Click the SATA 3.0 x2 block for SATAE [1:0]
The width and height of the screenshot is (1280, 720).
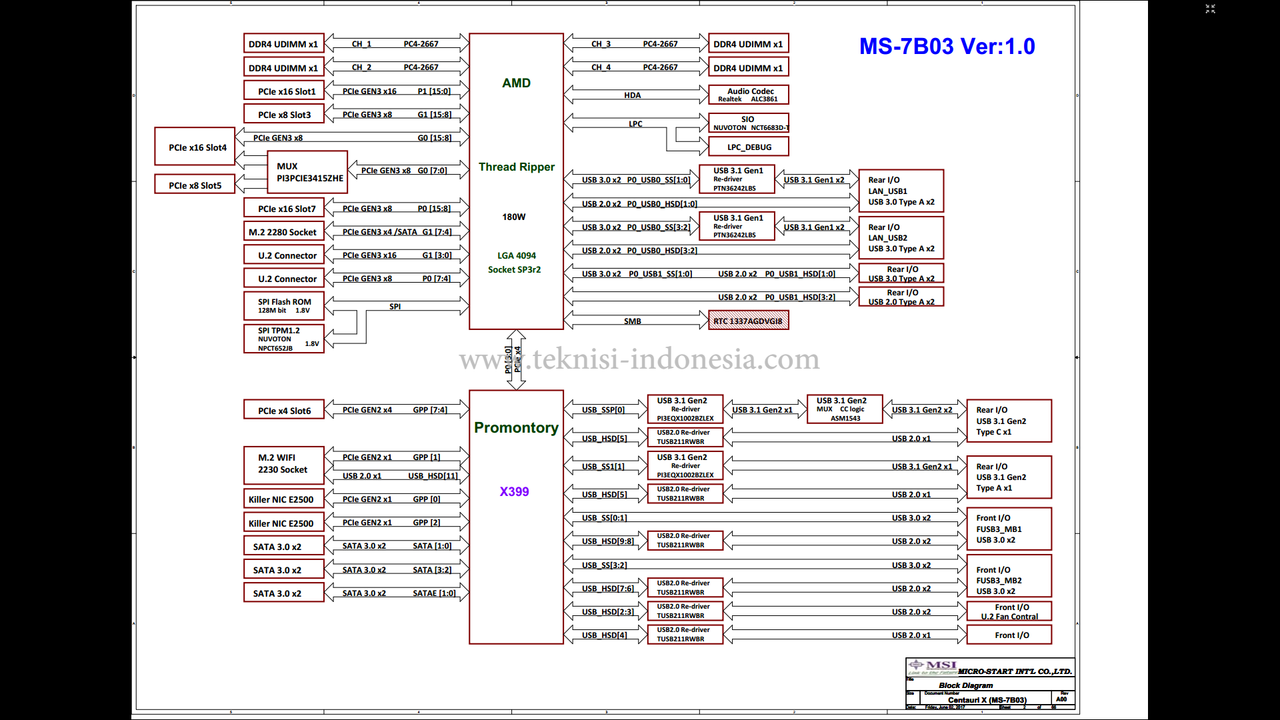pyautogui.click(x=284, y=593)
